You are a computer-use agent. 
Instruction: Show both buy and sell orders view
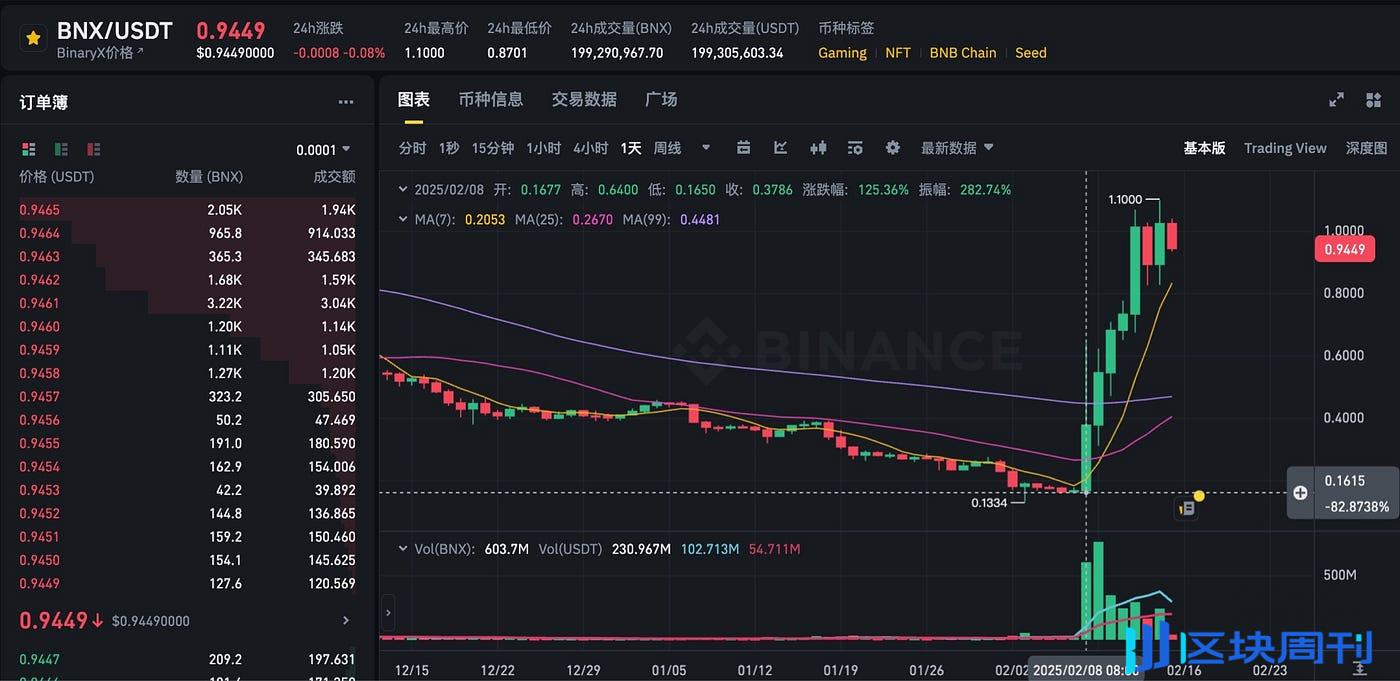coord(29,149)
